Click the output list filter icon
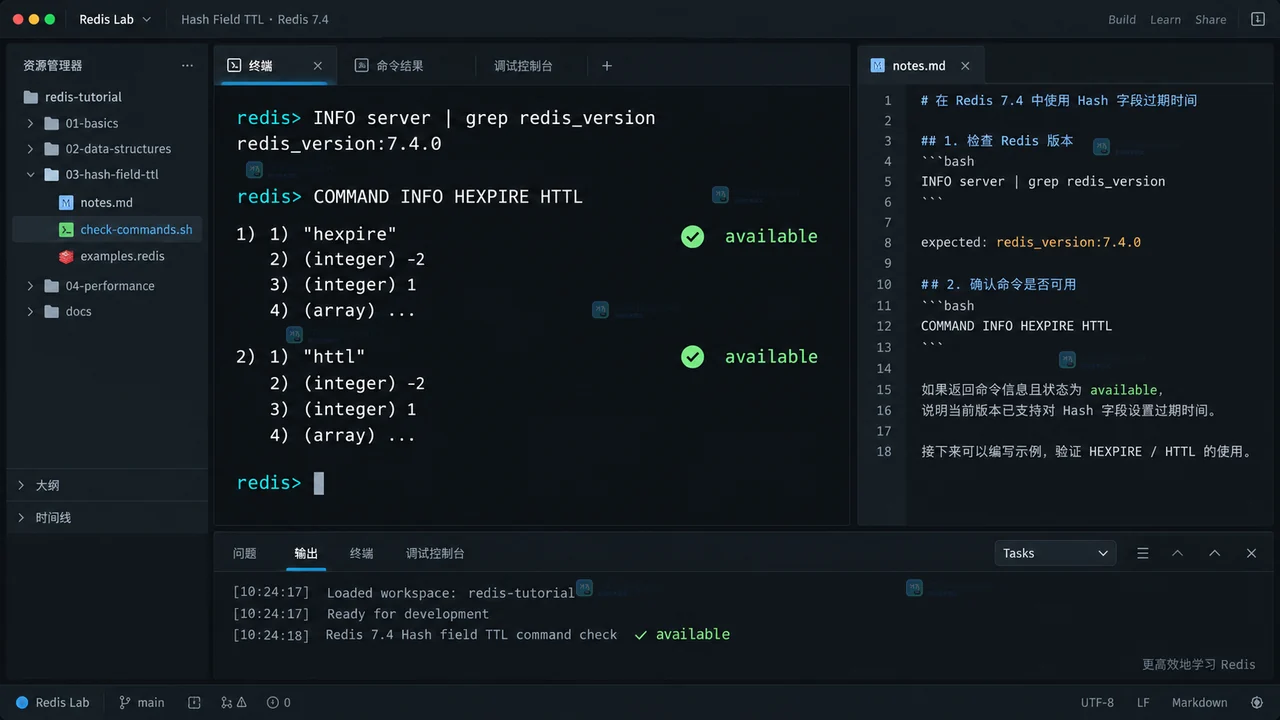Image resolution: width=1280 pixels, height=720 pixels. 1143,553
